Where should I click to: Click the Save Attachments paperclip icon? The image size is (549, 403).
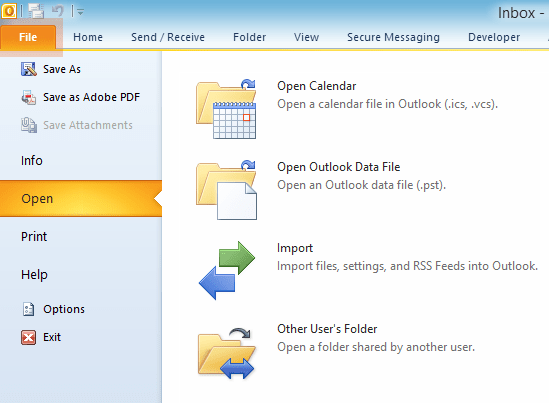pos(29,125)
